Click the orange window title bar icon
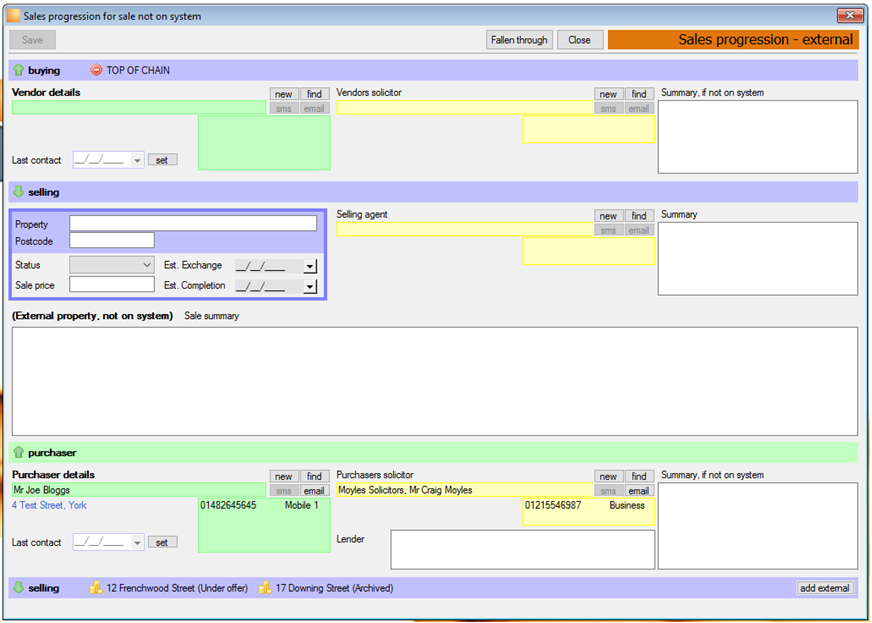Image resolution: width=872 pixels, height=623 pixels. (x=13, y=16)
